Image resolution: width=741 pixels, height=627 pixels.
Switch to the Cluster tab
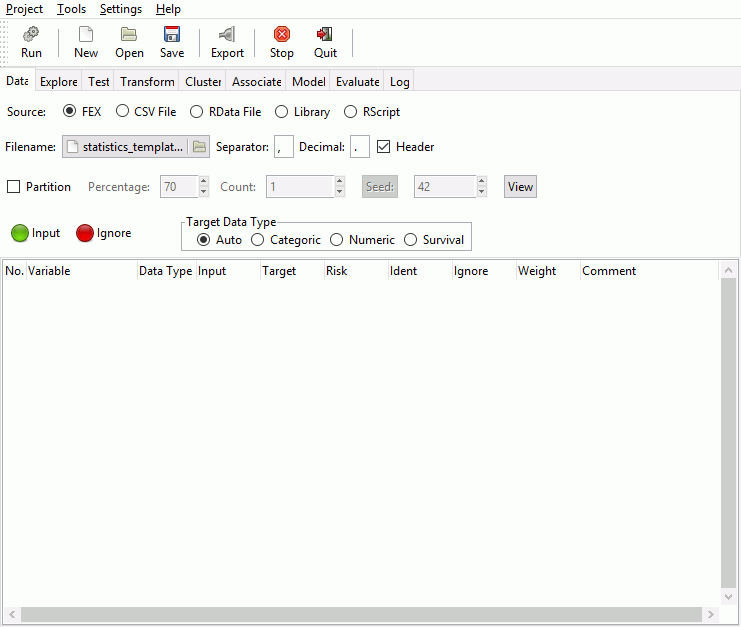203,81
